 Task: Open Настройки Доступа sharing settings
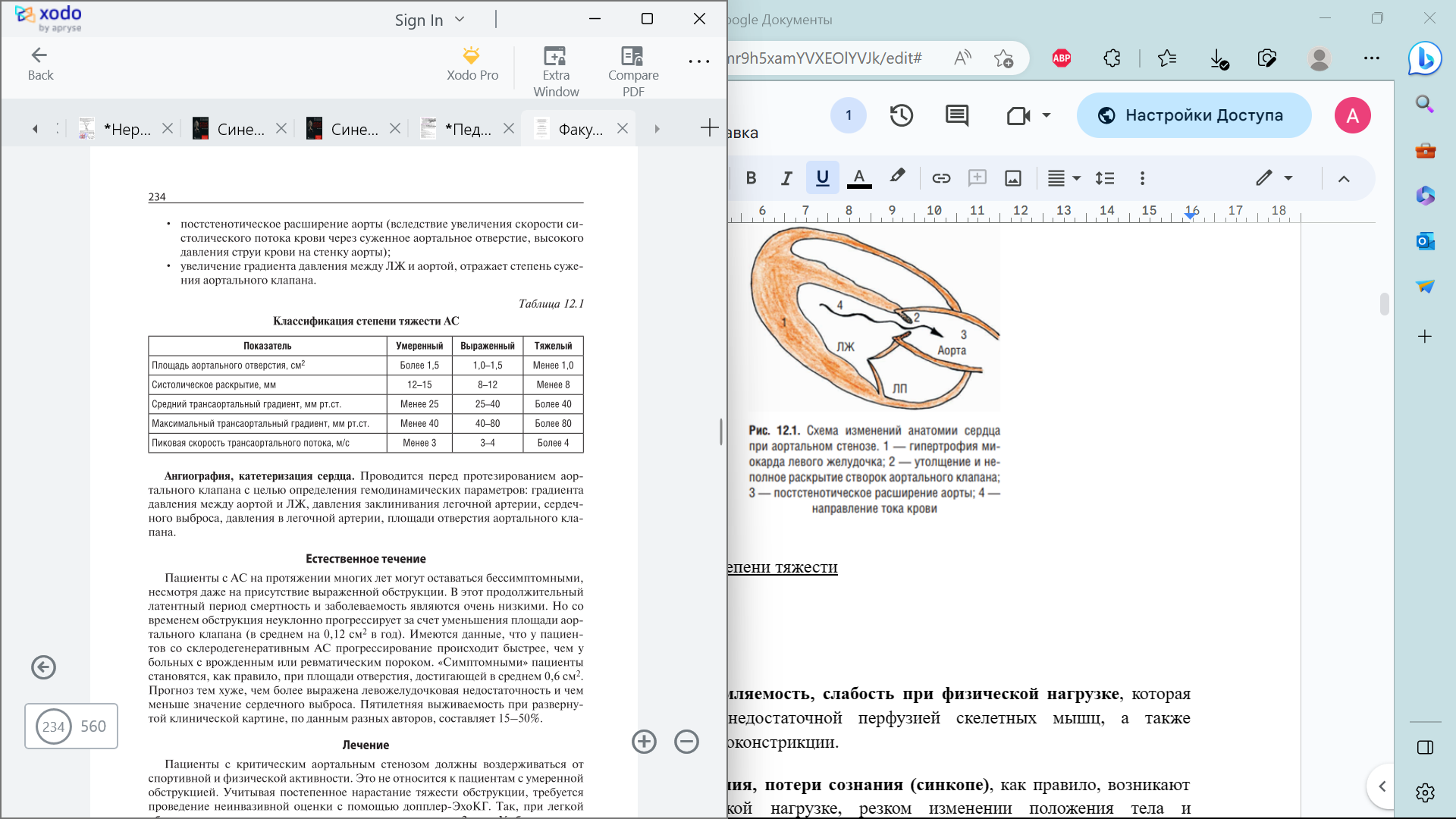(1194, 115)
